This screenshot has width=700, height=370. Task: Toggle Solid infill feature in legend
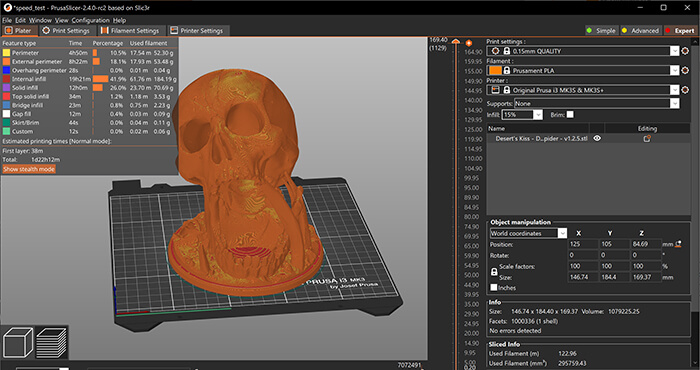88,87
